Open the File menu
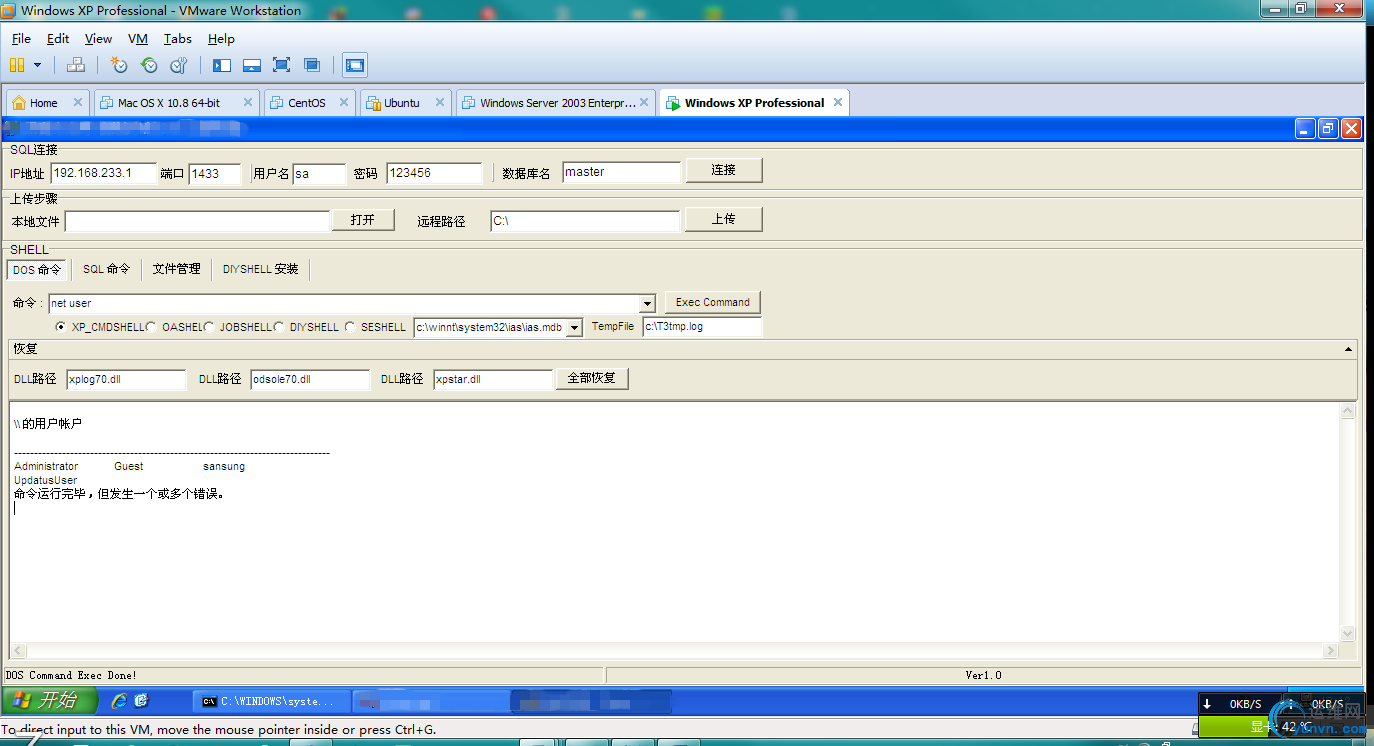The image size is (1374, 746). tap(21, 39)
